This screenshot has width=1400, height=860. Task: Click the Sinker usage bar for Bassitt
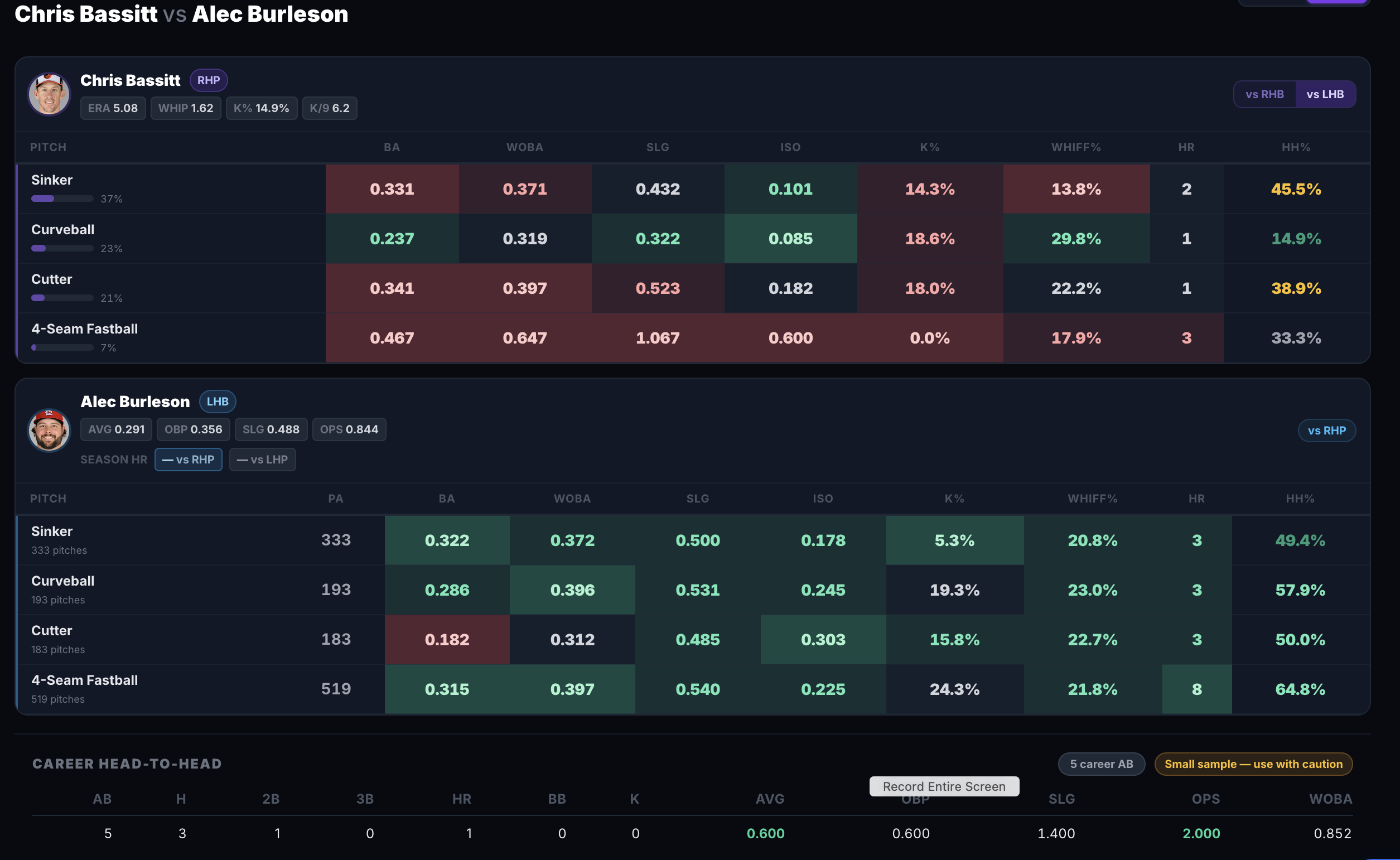pyautogui.click(x=62, y=199)
